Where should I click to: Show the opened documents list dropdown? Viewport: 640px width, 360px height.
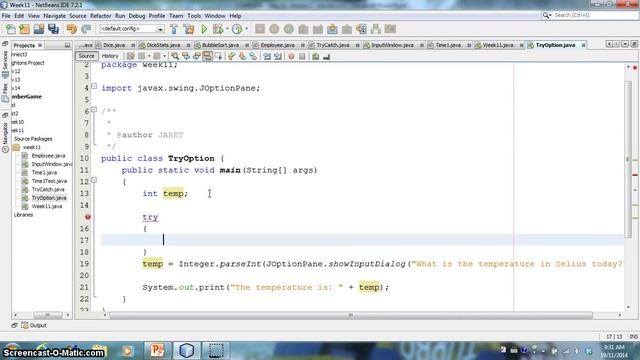coord(625,44)
